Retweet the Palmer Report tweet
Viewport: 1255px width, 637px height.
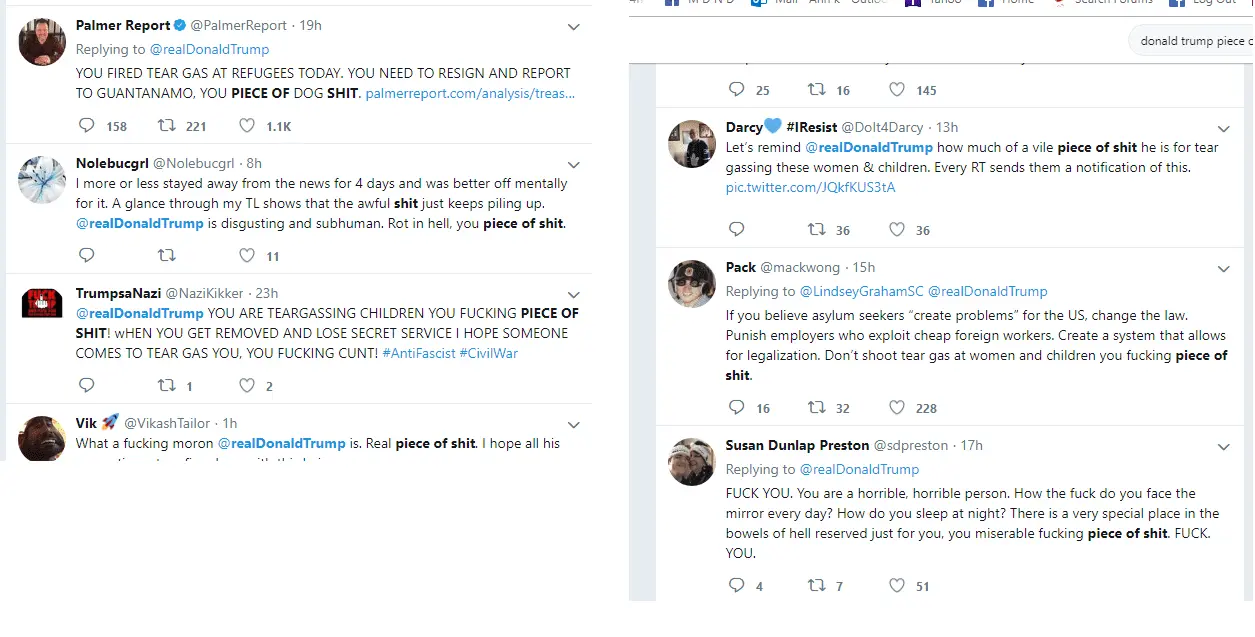click(x=167, y=126)
